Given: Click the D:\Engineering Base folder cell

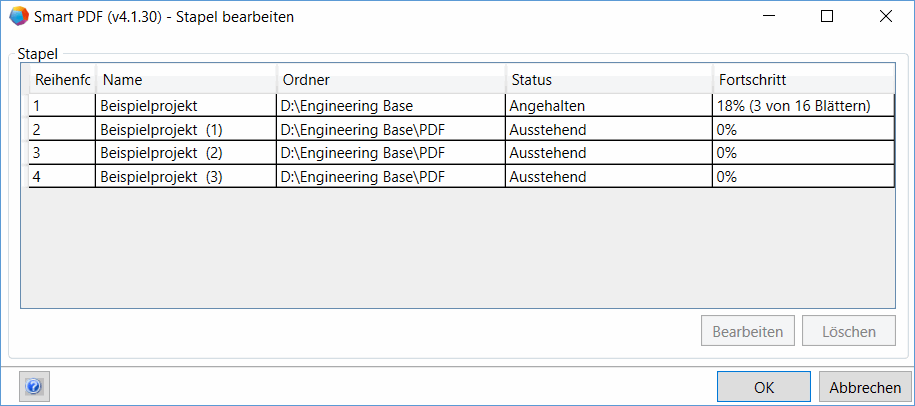Looking at the screenshot, I should pyautogui.click(x=347, y=105).
